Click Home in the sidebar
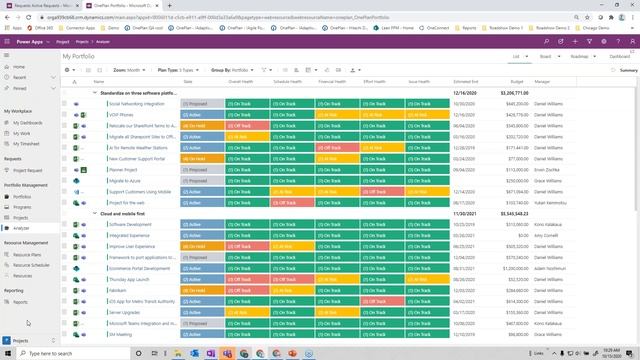 pyautogui.click(x=19, y=67)
